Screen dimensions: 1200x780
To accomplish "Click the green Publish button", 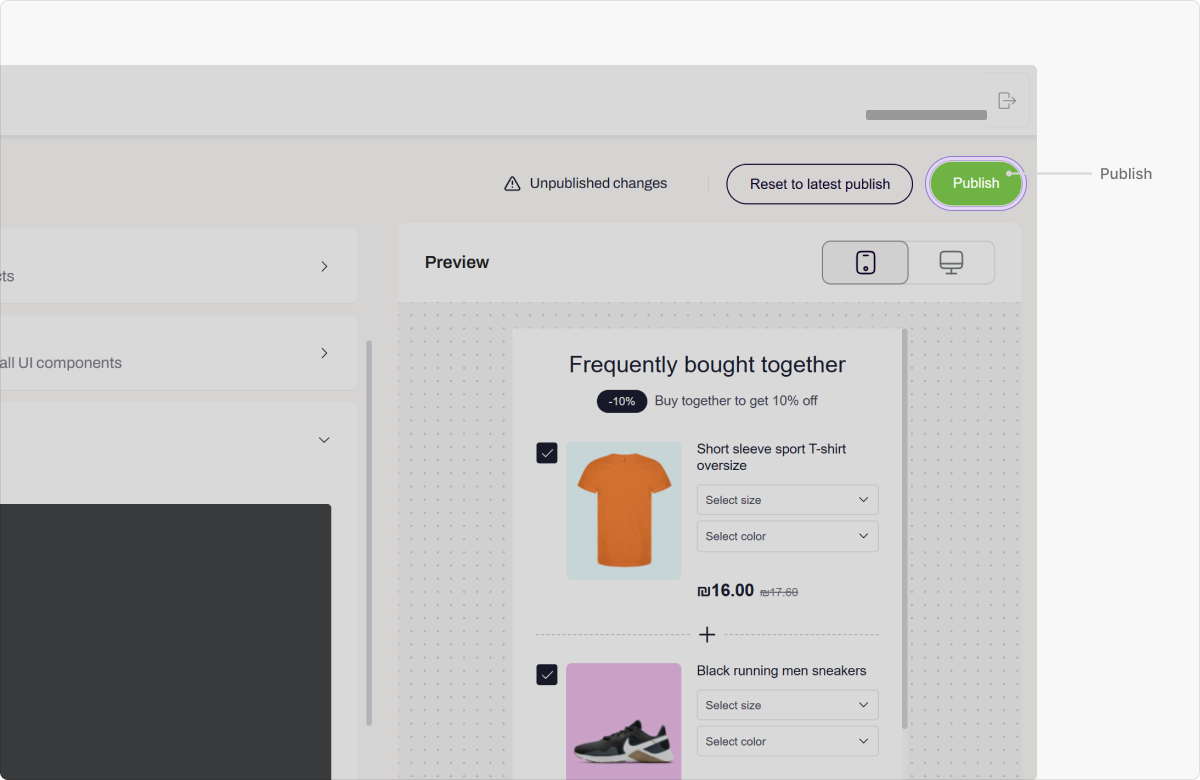I will click(x=975, y=183).
